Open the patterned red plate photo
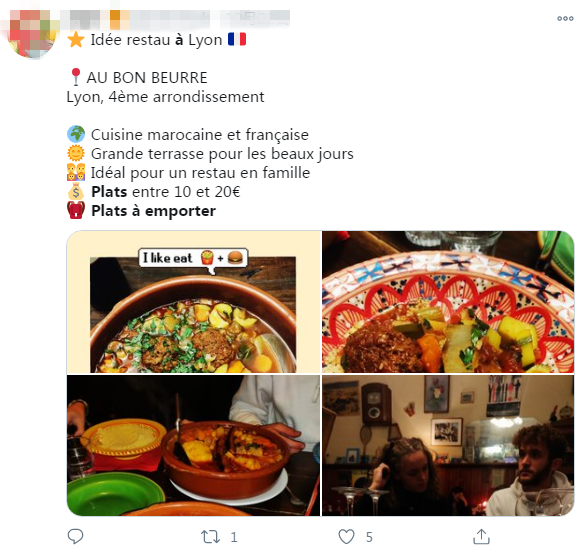Screen dimensions: 584x554 pyautogui.click(x=448, y=302)
